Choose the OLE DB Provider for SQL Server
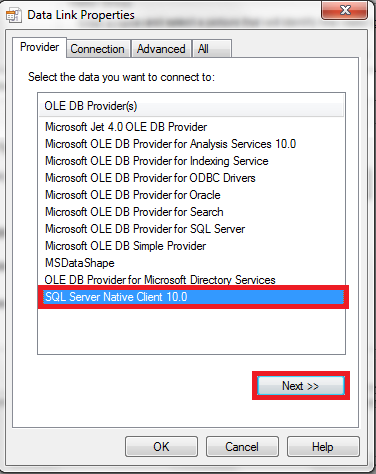 click(145, 229)
